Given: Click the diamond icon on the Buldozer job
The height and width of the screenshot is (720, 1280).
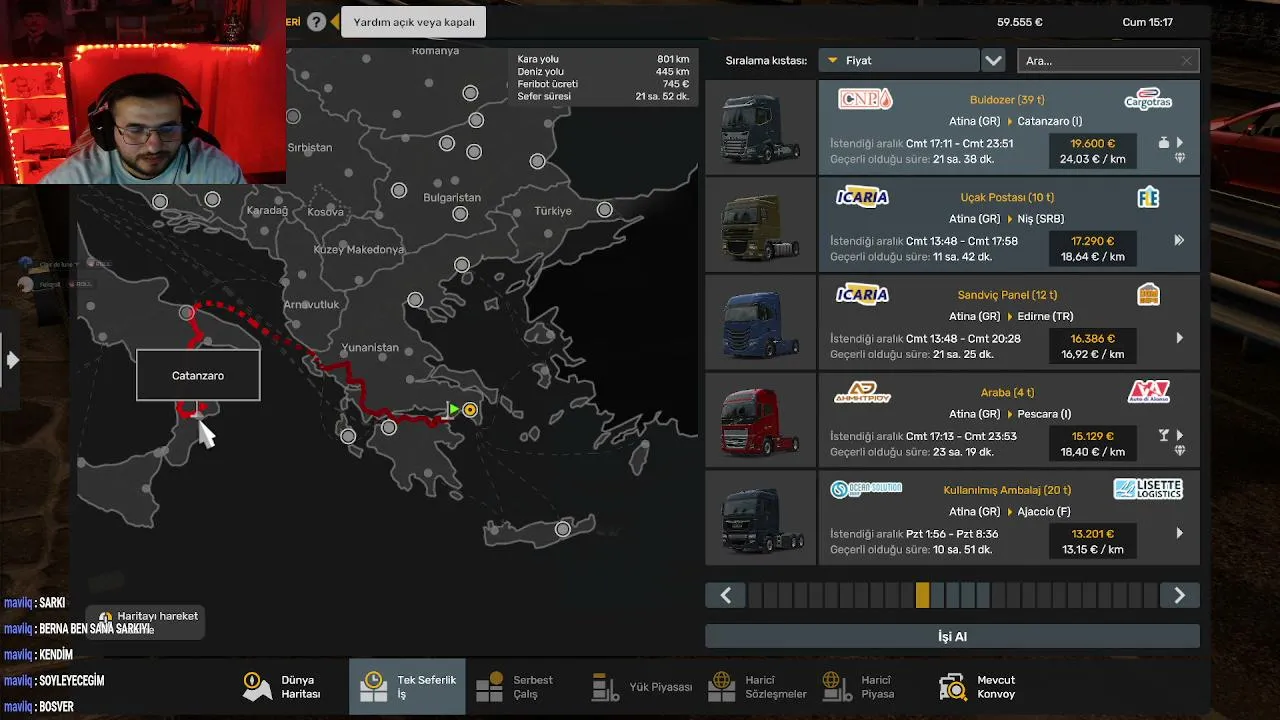Looking at the screenshot, I should pyautogui.click(x=1180, y=158).
